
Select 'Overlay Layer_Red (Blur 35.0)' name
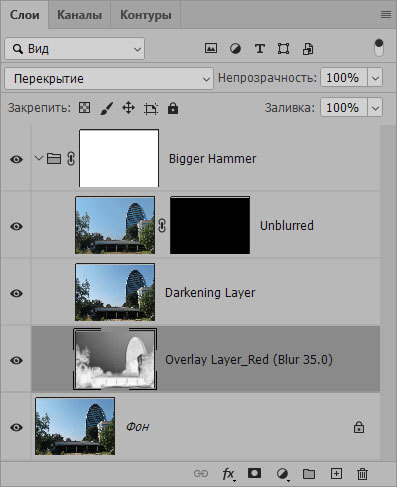click(249, 360)
